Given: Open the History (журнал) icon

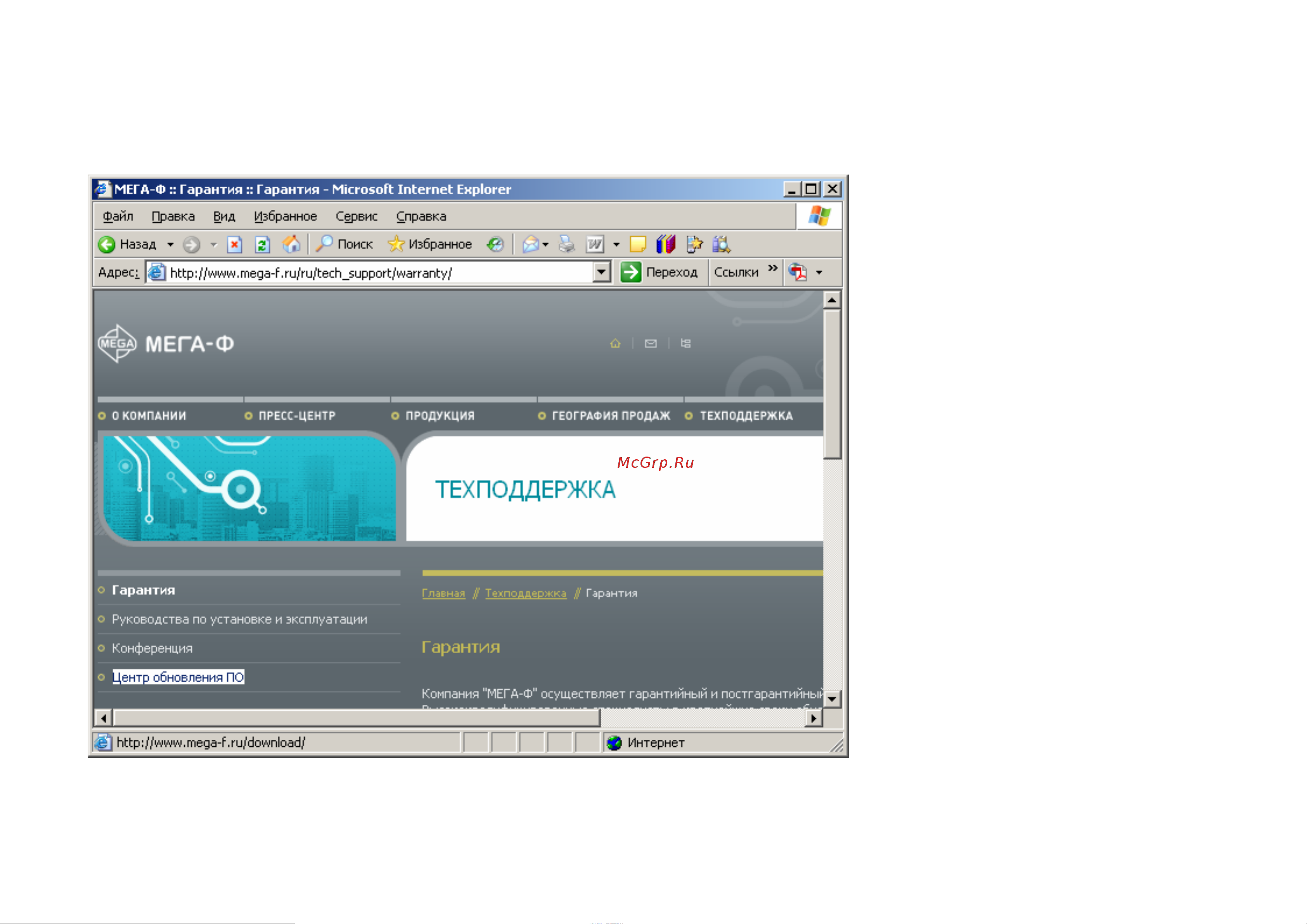Looking at the screenshot, I should (x=495, y=244).
